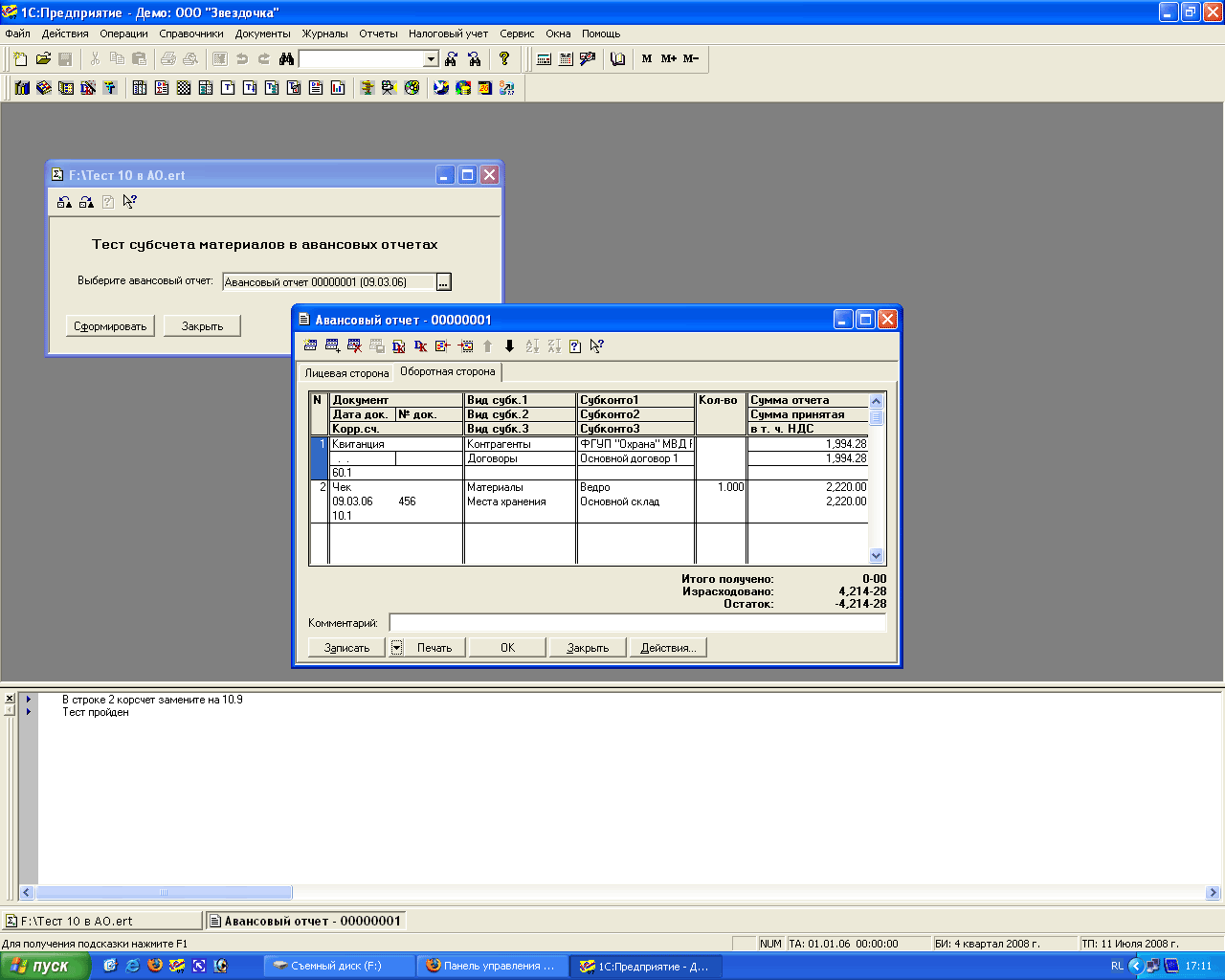Click the table scrollbar down arrow
The height and width of the screenshot is (980, 1225).
(876, 555)
